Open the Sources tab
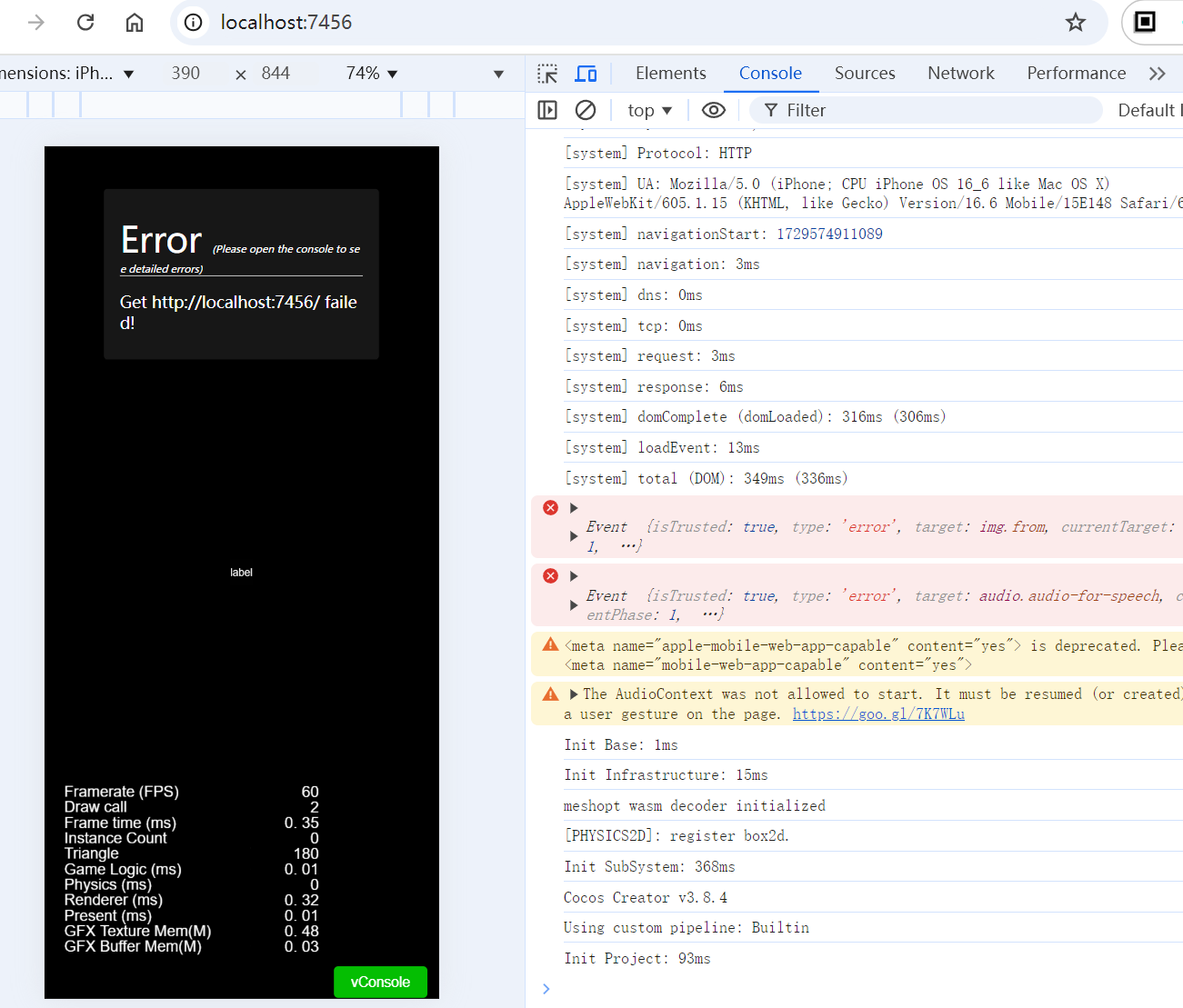Viewport: 1183px width, 1008px height. pos(865,74)
